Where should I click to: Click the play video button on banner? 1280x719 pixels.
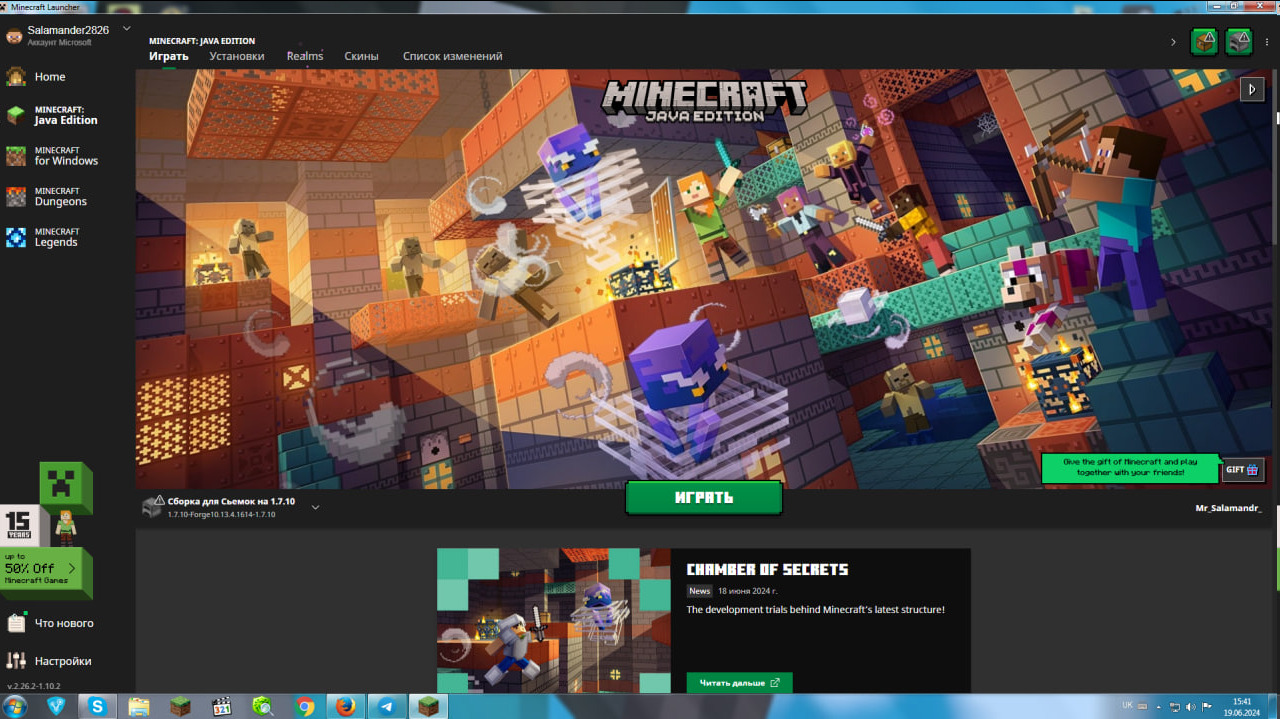pos(1252,89)
